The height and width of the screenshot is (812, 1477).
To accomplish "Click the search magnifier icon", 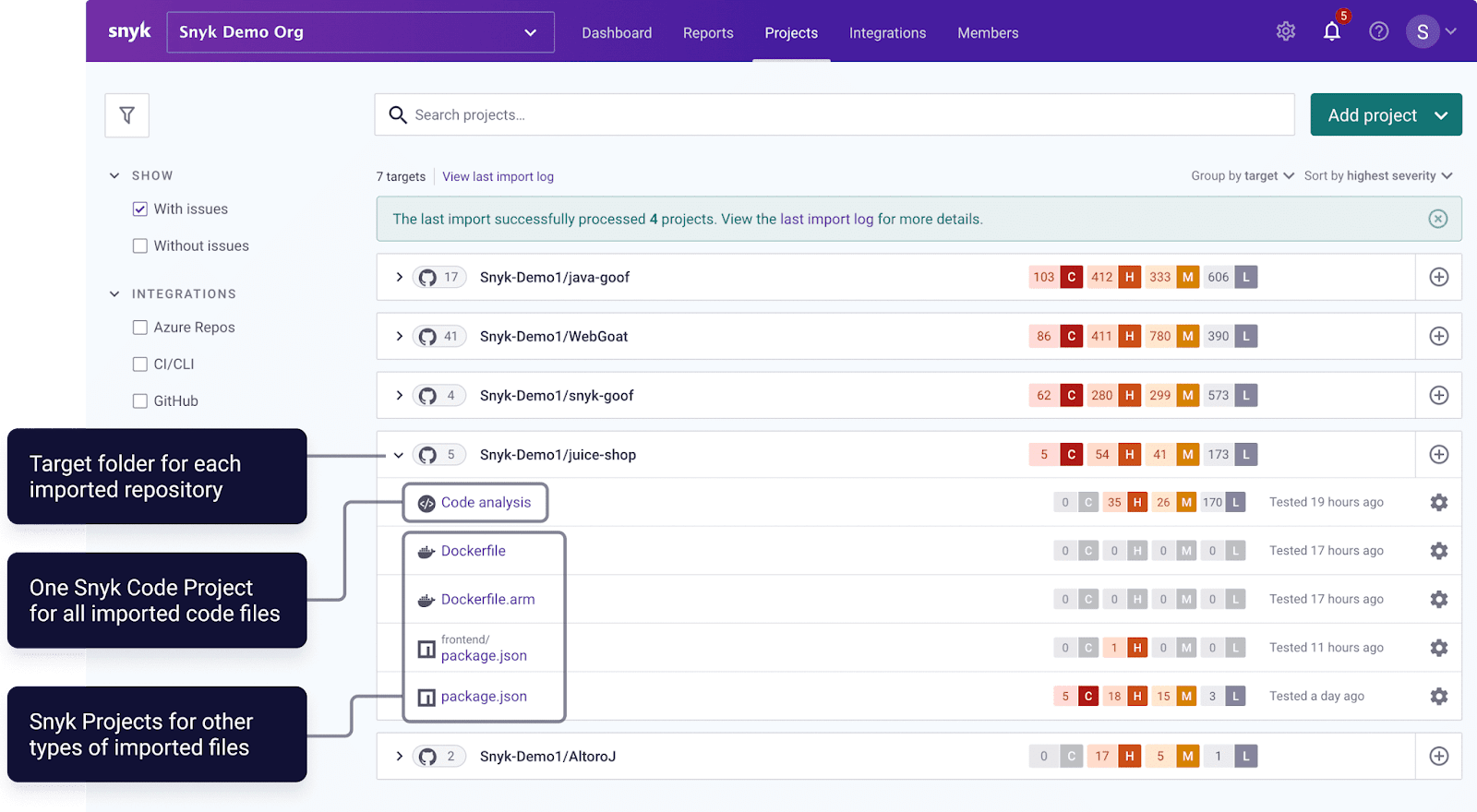I will pyautogui.click(x=398, y=114).
